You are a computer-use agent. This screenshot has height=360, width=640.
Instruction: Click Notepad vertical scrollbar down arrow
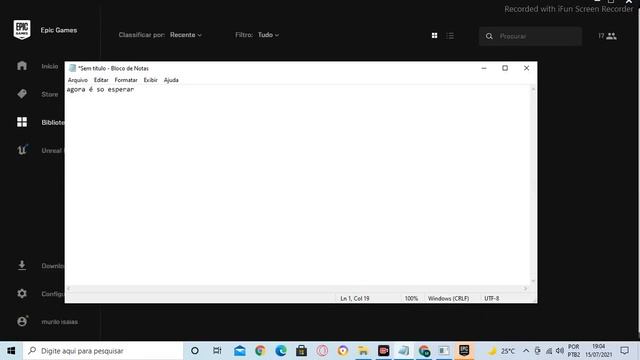[x=533, y=281]
